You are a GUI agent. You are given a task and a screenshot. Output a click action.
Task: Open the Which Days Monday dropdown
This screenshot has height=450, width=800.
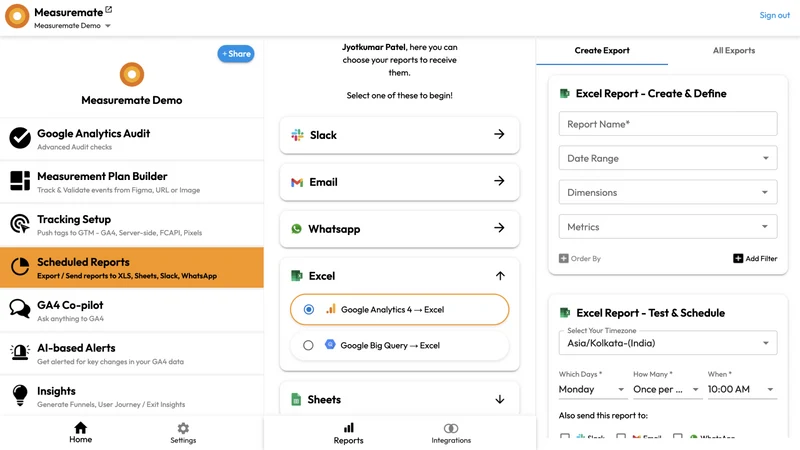pyautogui.click(x=591, y=389)
